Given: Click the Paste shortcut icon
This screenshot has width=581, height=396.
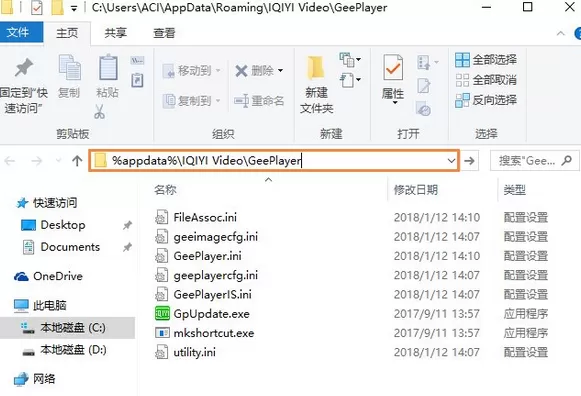Looking at the screenshot, I should point(137,80).
